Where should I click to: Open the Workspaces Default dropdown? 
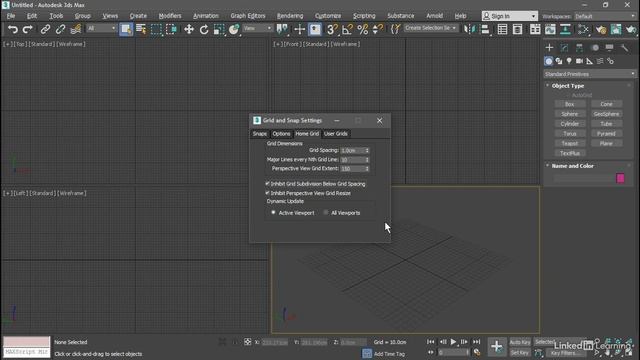(x=604, y=16)
